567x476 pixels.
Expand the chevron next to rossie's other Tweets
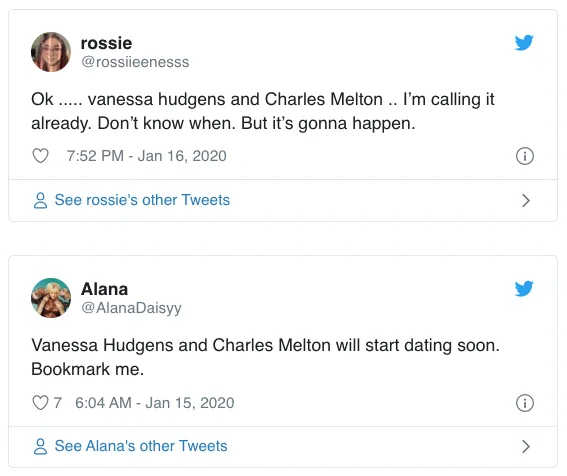click(526, 200)
